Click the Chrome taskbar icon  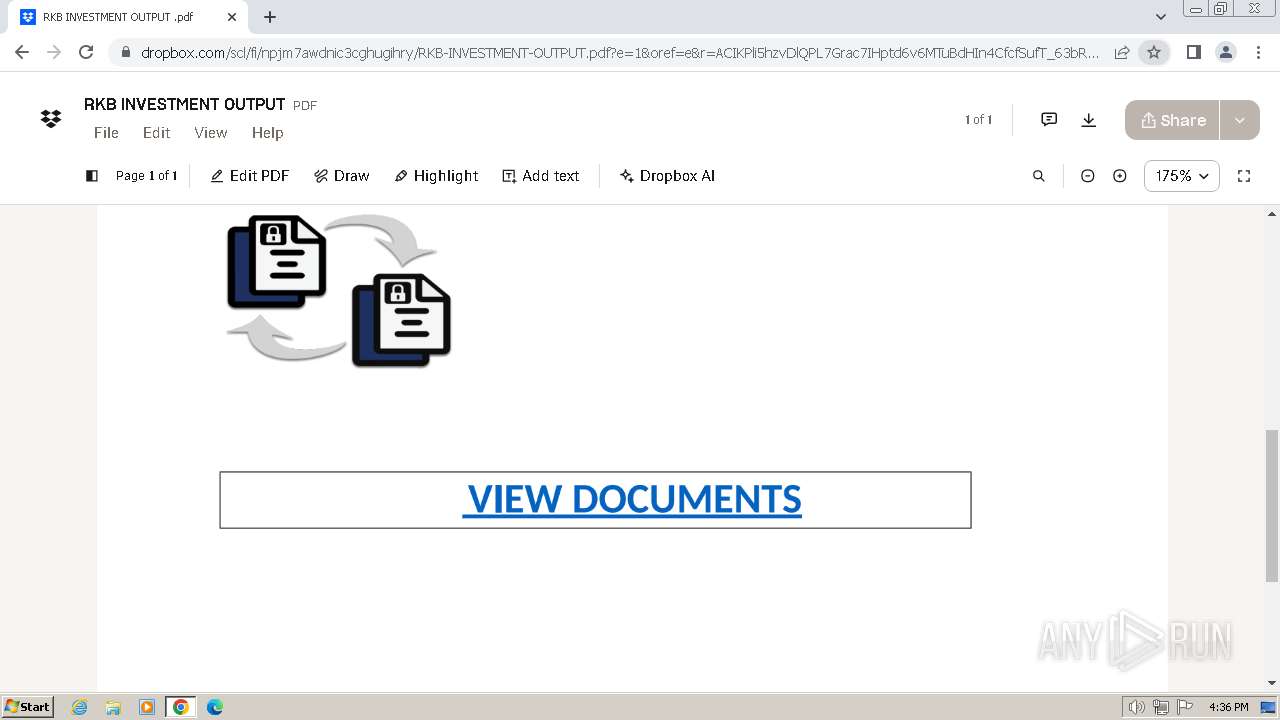click(181, 707)
